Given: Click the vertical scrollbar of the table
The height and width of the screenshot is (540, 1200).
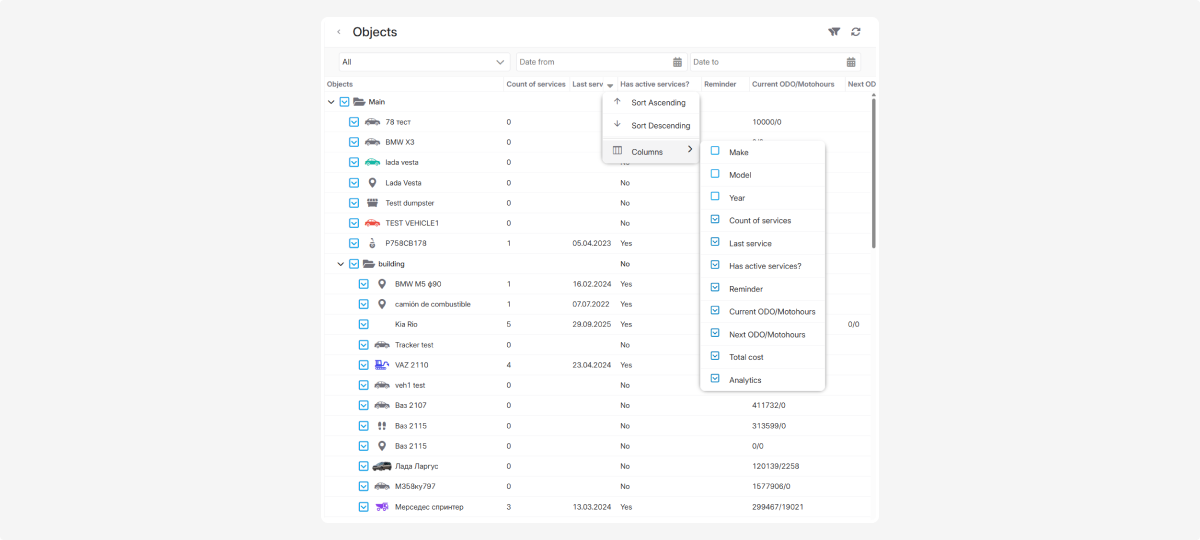Looking at the screenshot, I should [874, 170].
